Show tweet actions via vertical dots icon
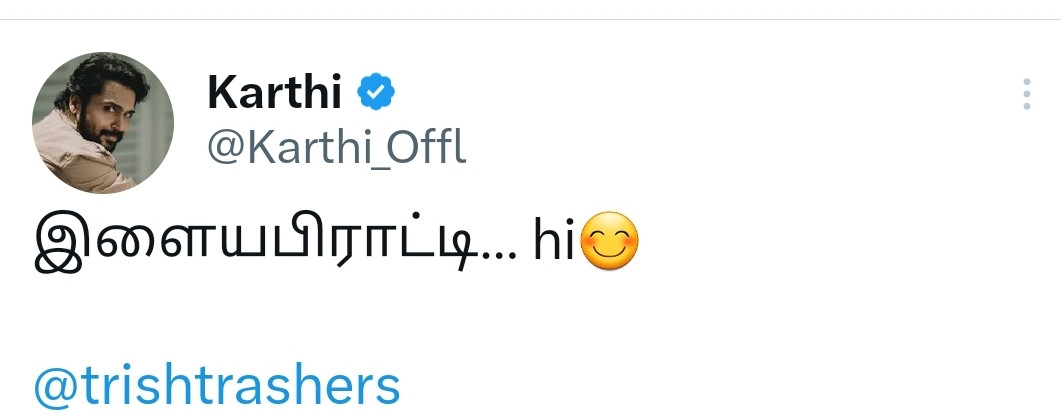 point(1026,93)
